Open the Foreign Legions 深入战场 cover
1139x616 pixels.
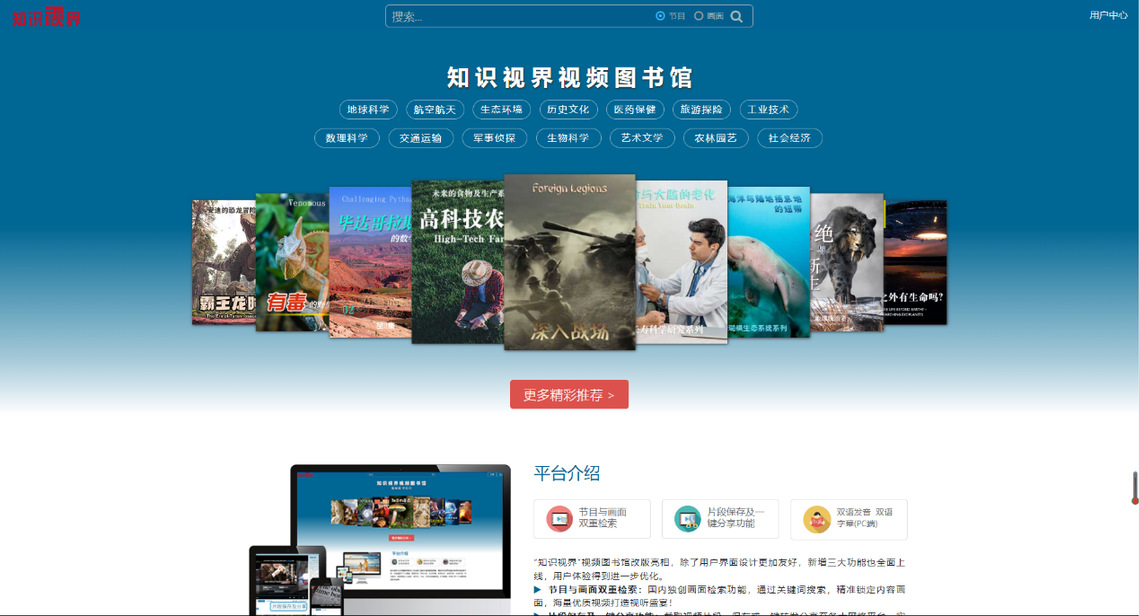570,262
